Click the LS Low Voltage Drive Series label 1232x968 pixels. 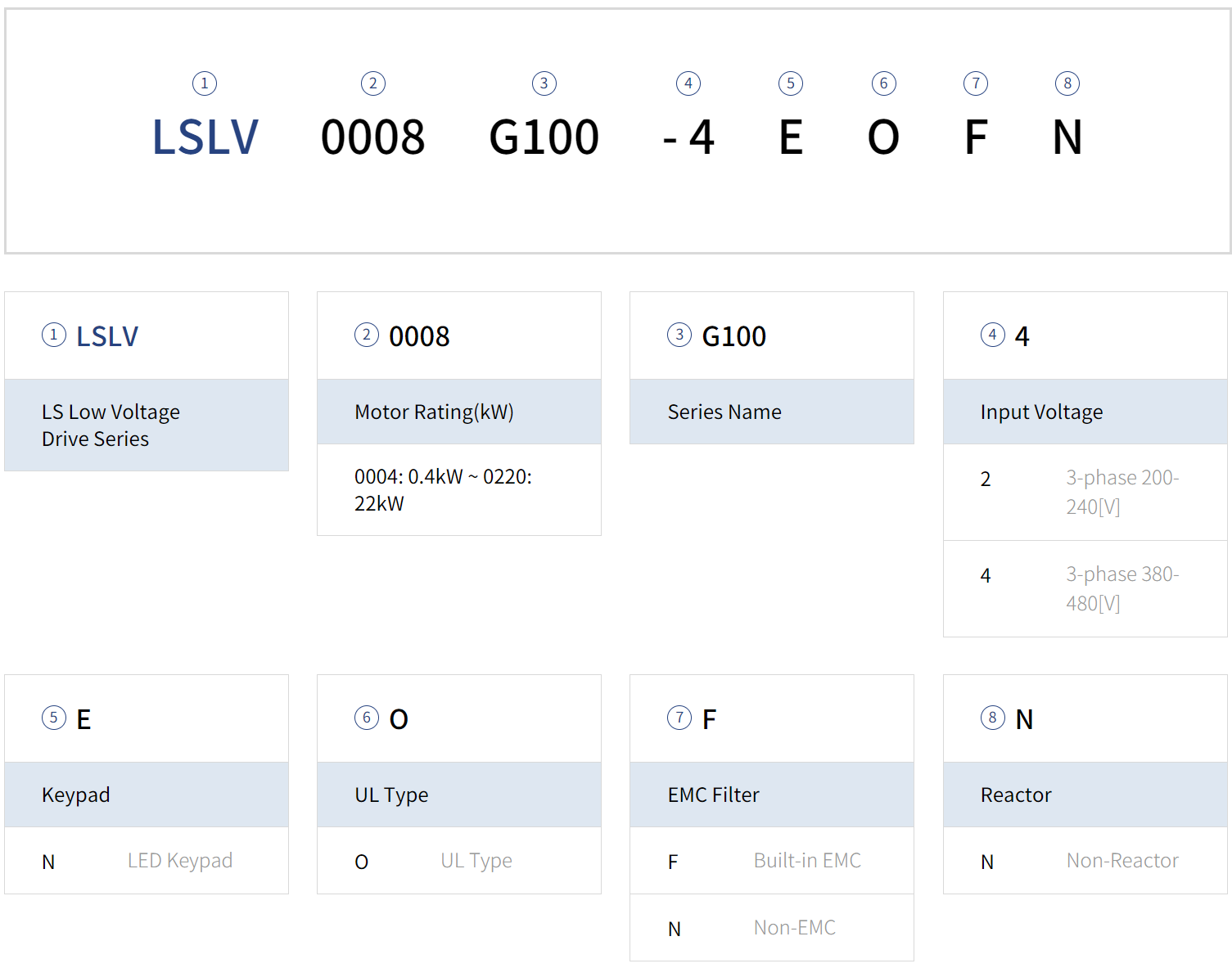[111, 425]
